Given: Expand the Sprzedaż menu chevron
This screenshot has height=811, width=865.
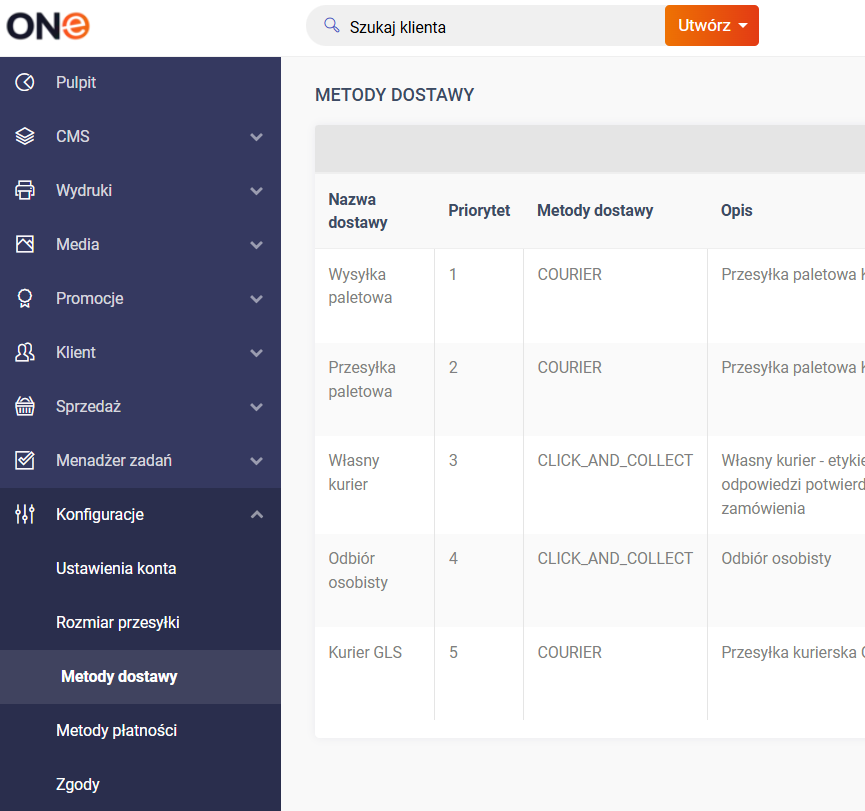Looking at the screenshot, I should coord(257,407).
